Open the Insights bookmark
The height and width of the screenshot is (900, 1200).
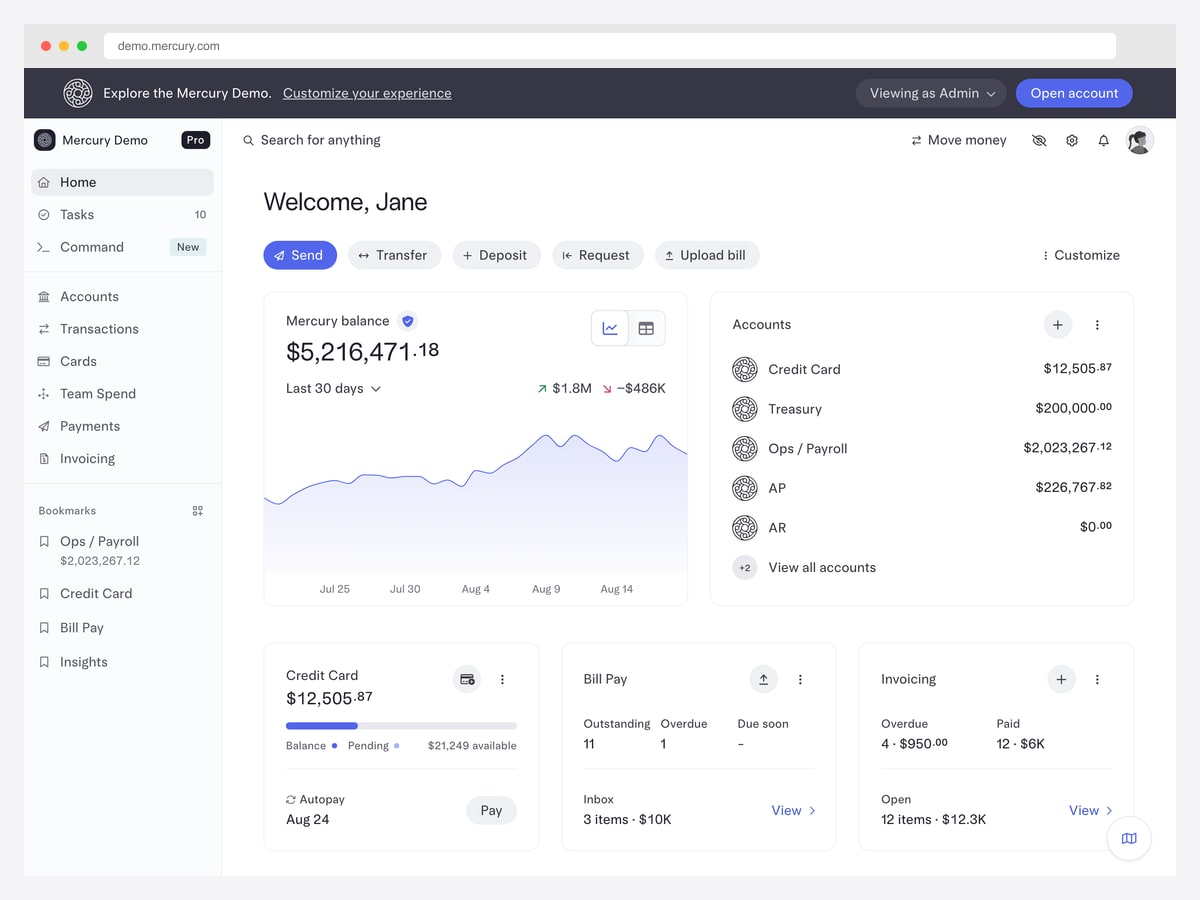point(122,662)
